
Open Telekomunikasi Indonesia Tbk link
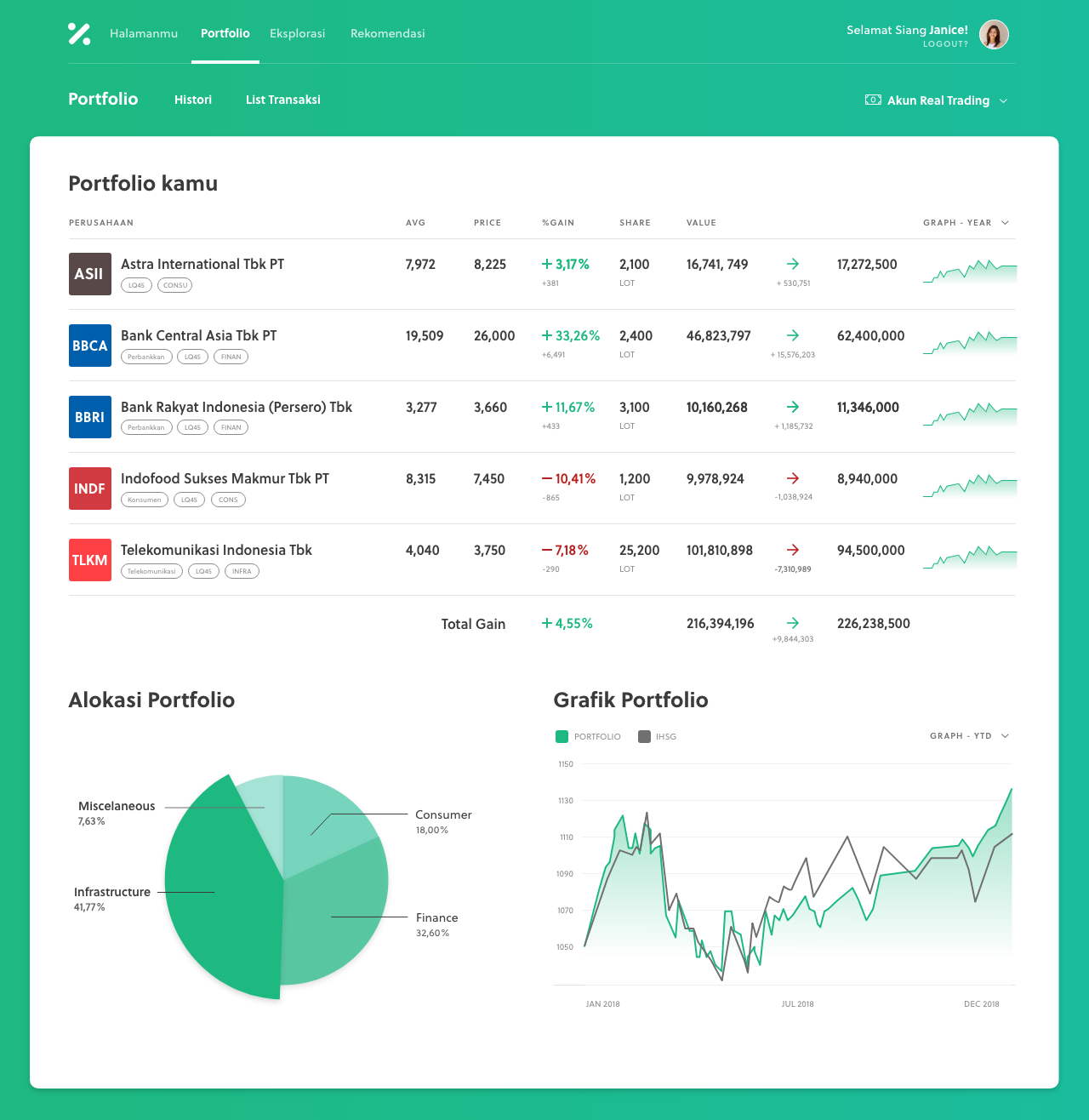[216, 550]
